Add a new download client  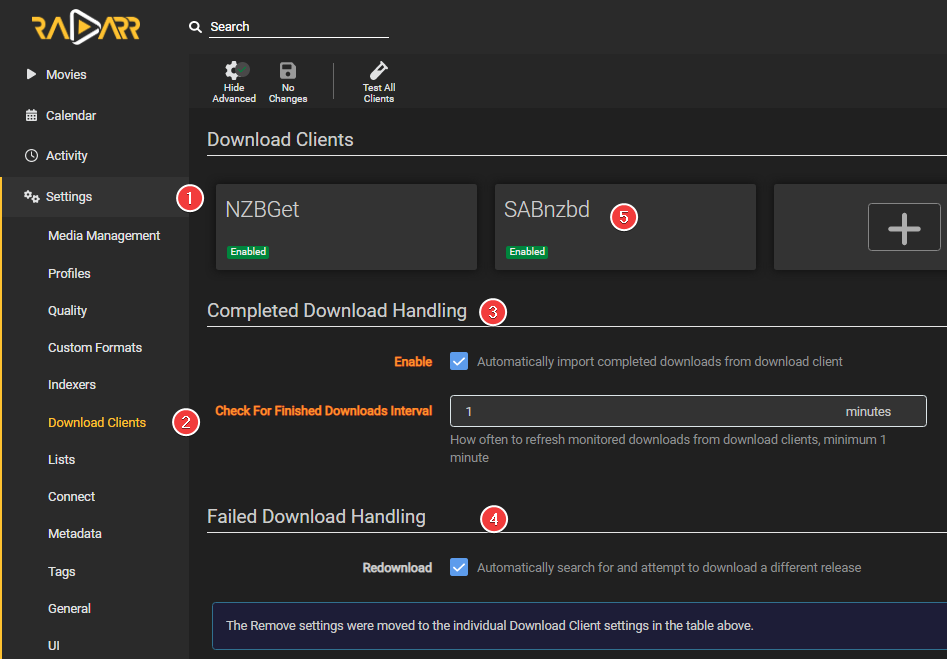click(x=904, y=227)
